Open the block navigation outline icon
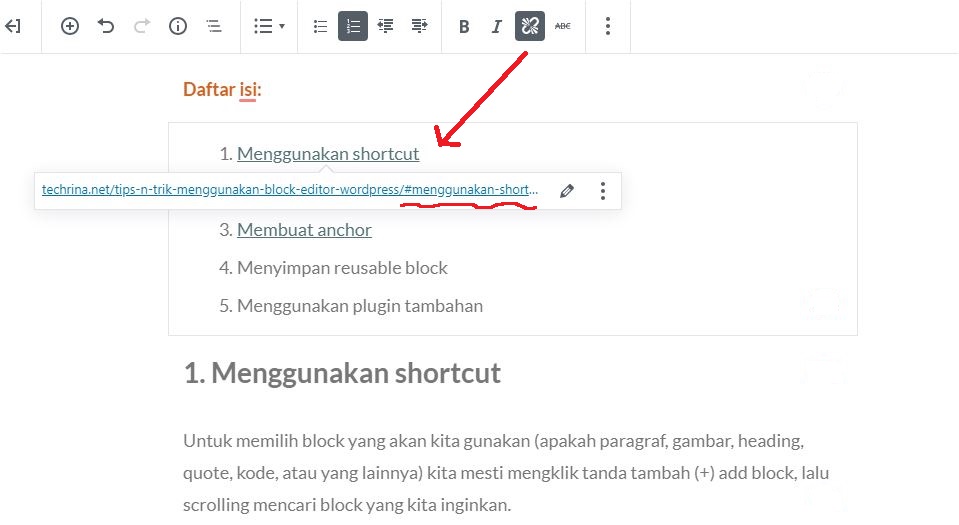 (x=214, y=27)
